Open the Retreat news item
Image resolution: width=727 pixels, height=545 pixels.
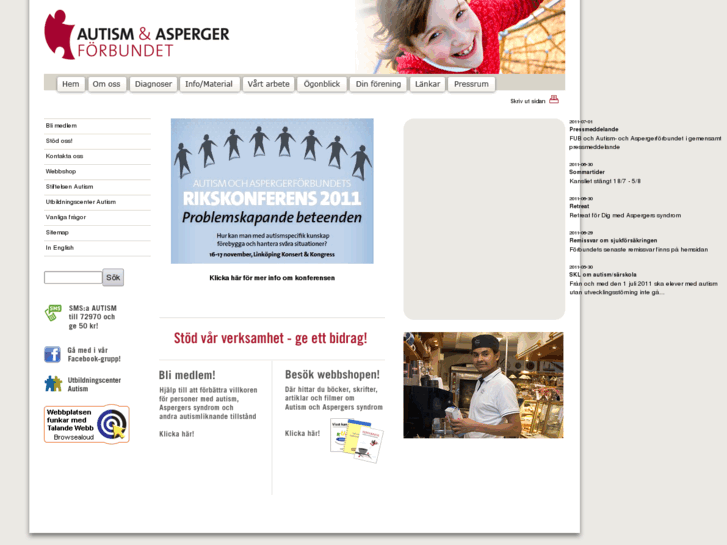click(x=579, y=206)
